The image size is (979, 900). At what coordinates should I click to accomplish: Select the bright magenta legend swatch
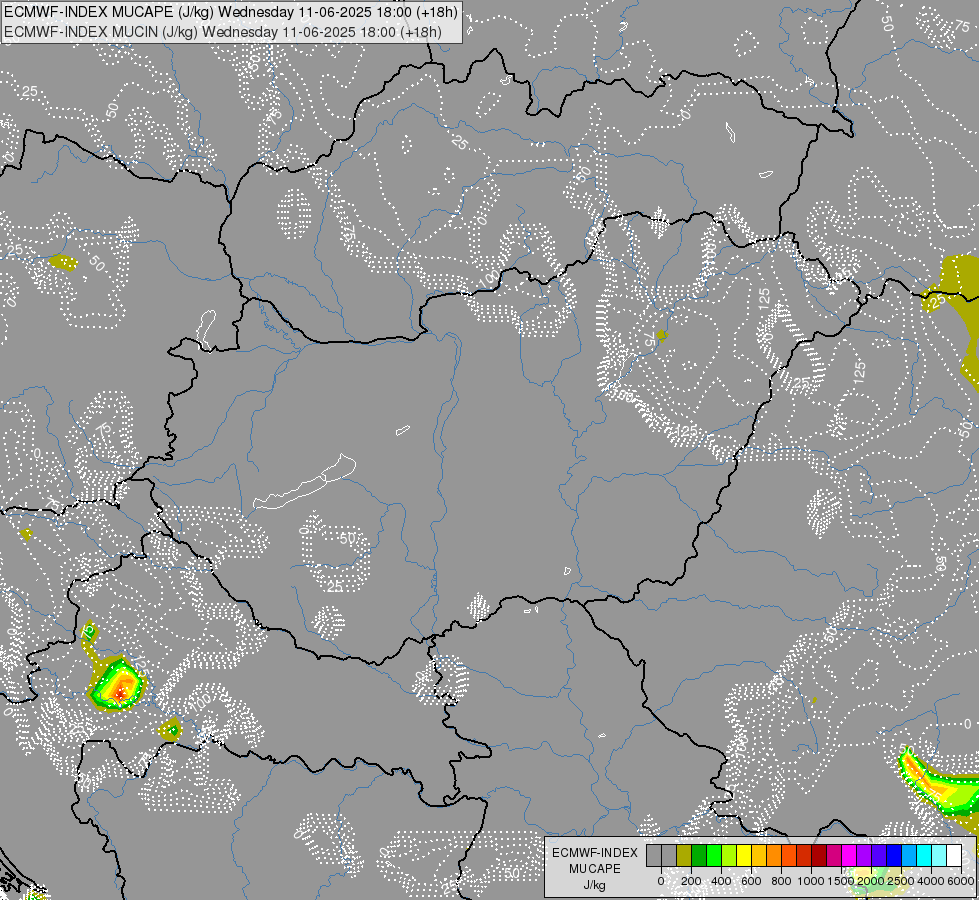(850, 856)
